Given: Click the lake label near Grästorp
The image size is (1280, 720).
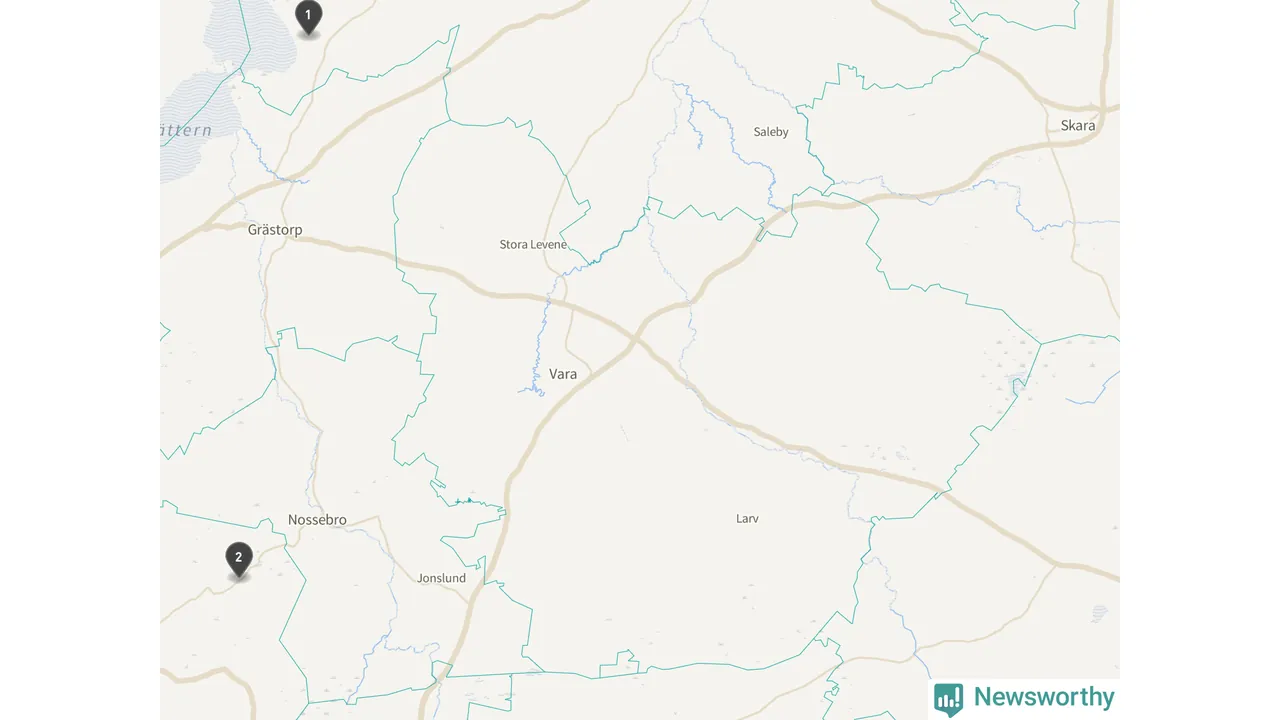Looking at the screenshot, I should pyautogui.click(x=186, y=131).
